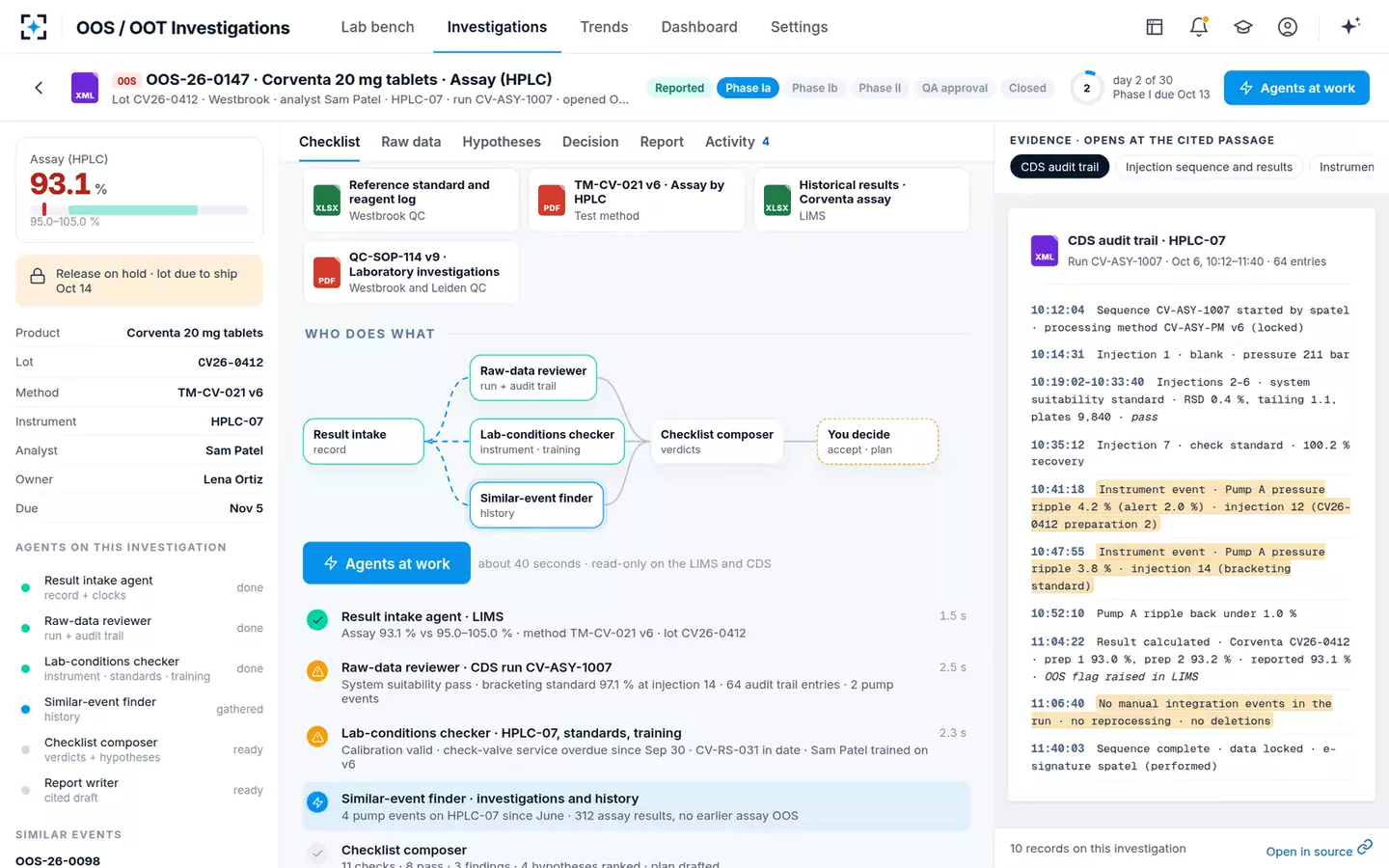The image size is (1389, 868).
Task: Click the Open in source link icon
Action: (x=1365, y=847)
